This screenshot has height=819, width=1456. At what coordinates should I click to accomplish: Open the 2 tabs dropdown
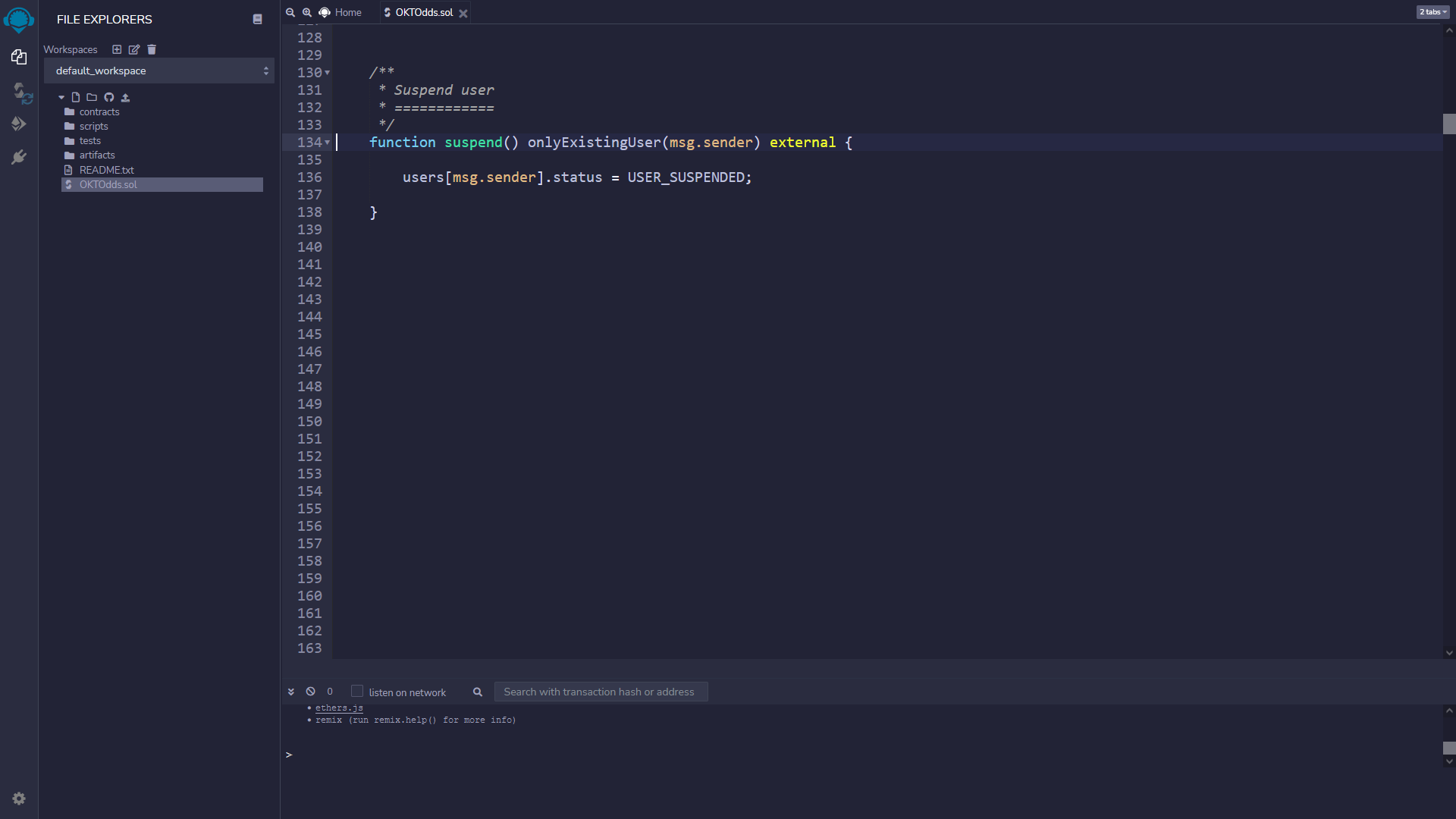pos(1432,12)
